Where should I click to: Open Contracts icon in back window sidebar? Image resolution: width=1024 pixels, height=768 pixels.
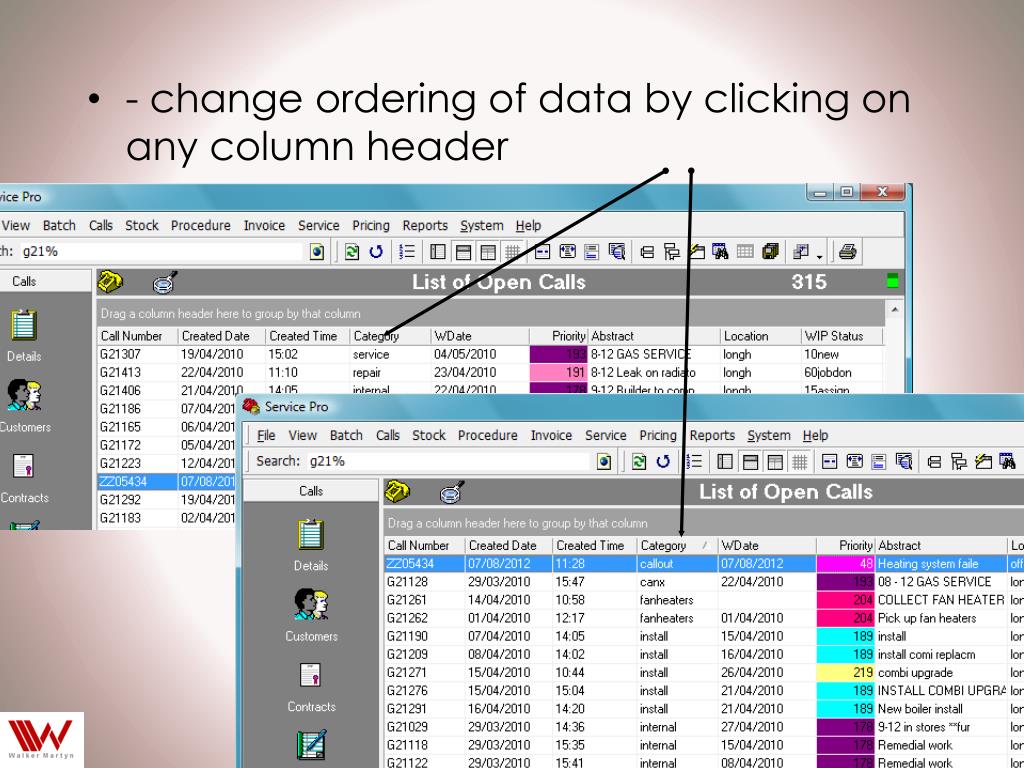24,466
